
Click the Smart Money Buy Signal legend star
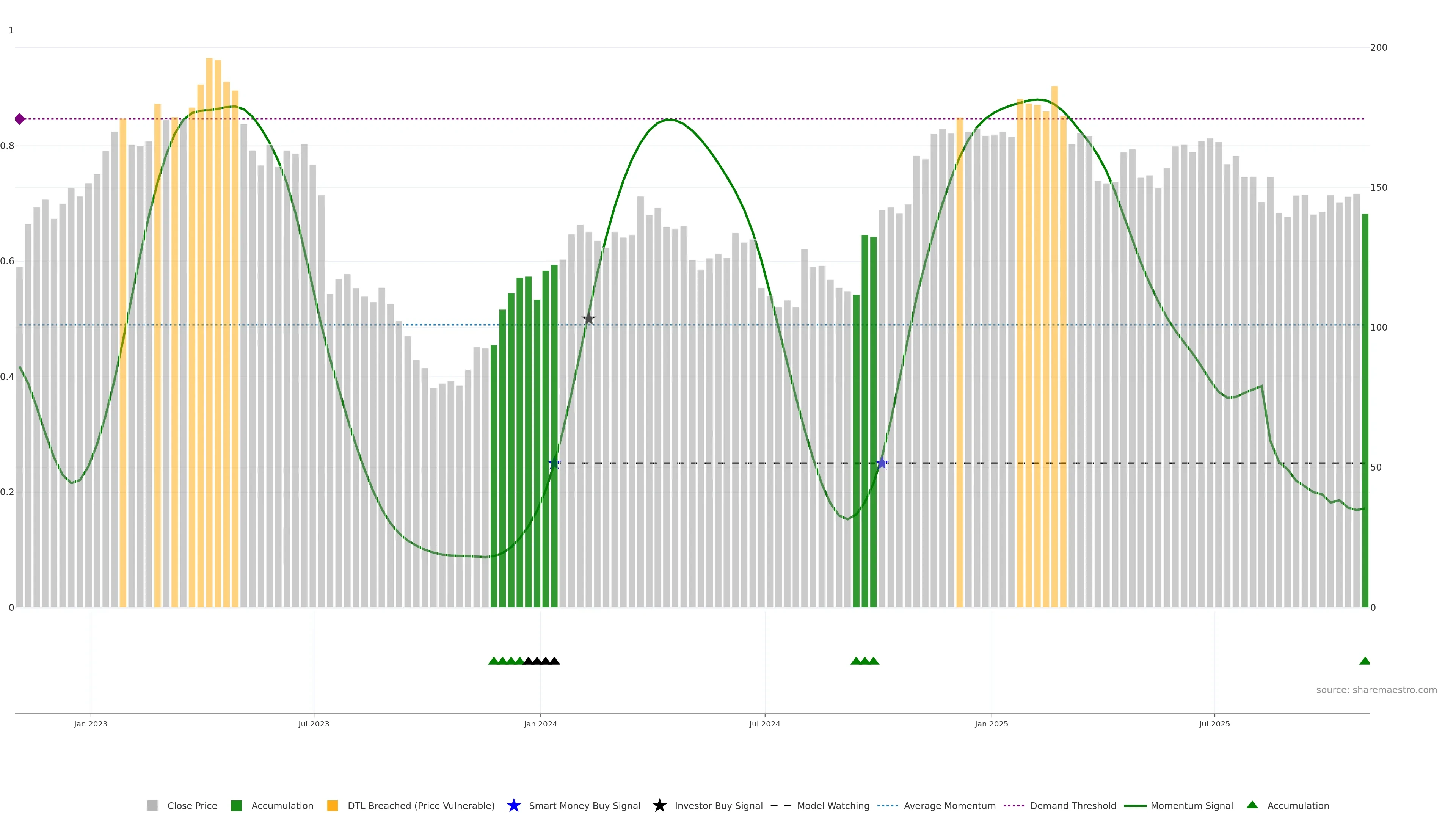point(513,805)
